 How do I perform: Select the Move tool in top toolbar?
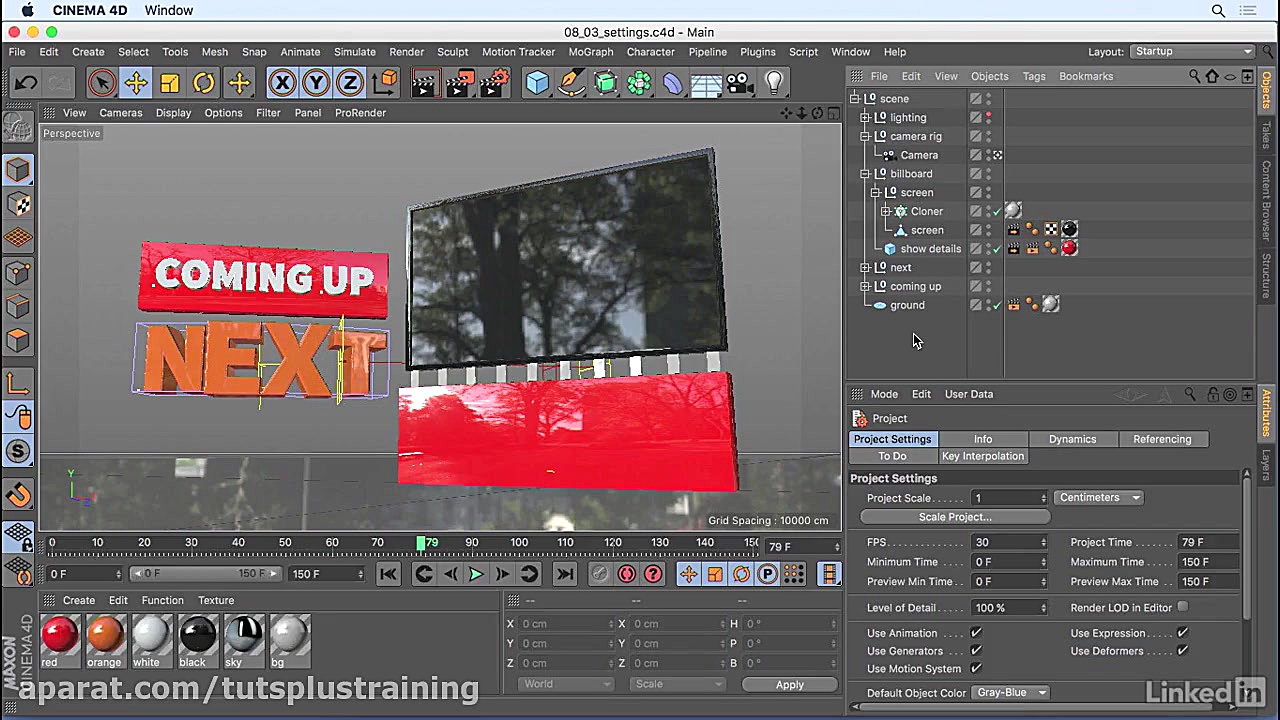[x=136, y=83]
